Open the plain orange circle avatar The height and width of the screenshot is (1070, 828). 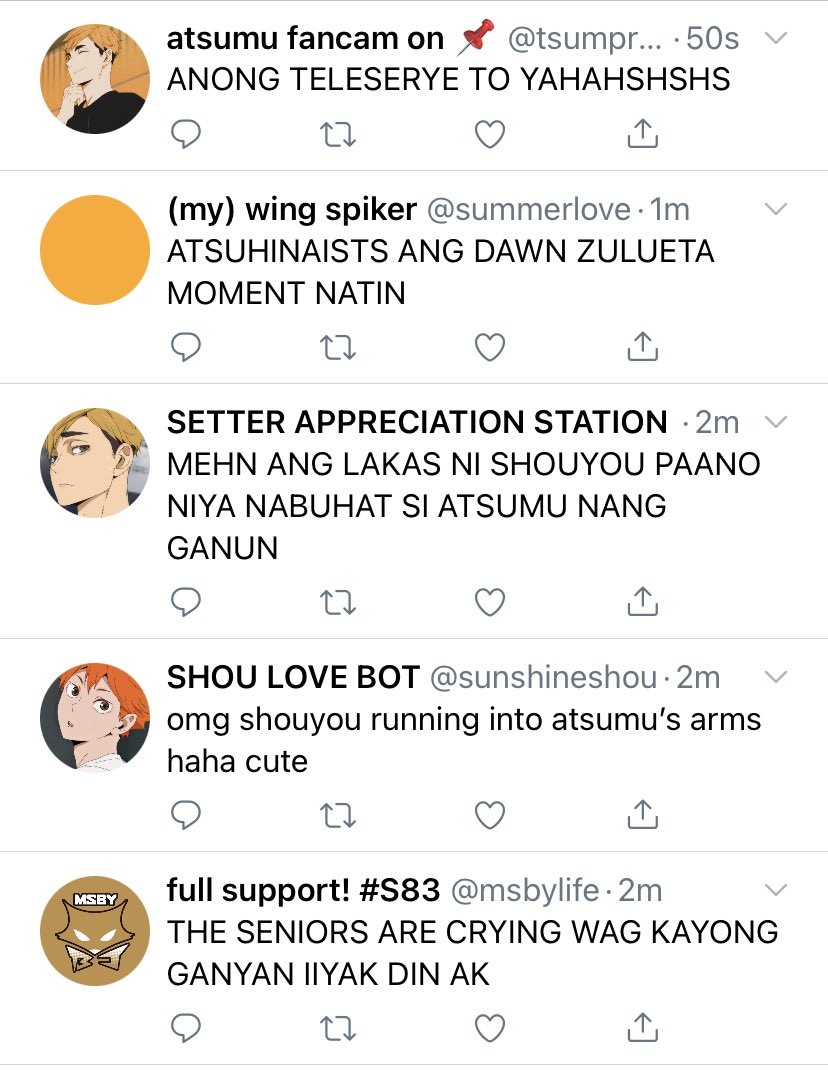click(x=95, y=250)
